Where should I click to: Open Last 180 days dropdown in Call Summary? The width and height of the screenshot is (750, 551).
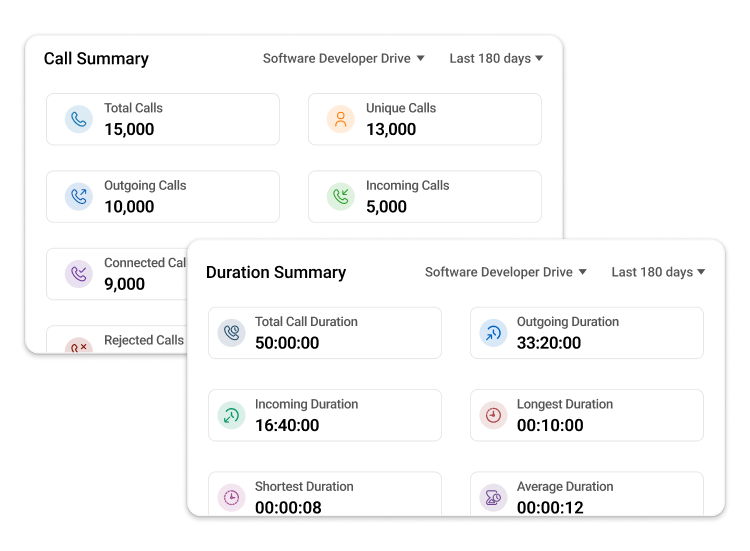(496, 59)
